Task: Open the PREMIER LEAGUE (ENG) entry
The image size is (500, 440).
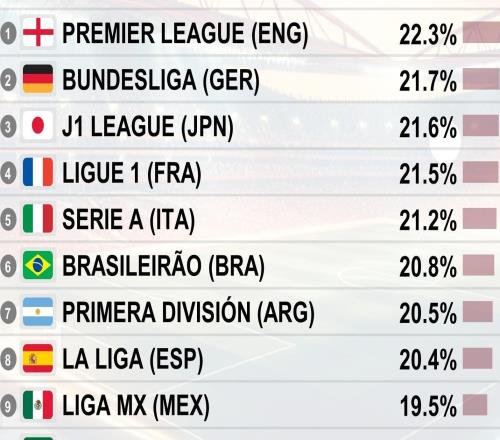Action: coord(185,34)
